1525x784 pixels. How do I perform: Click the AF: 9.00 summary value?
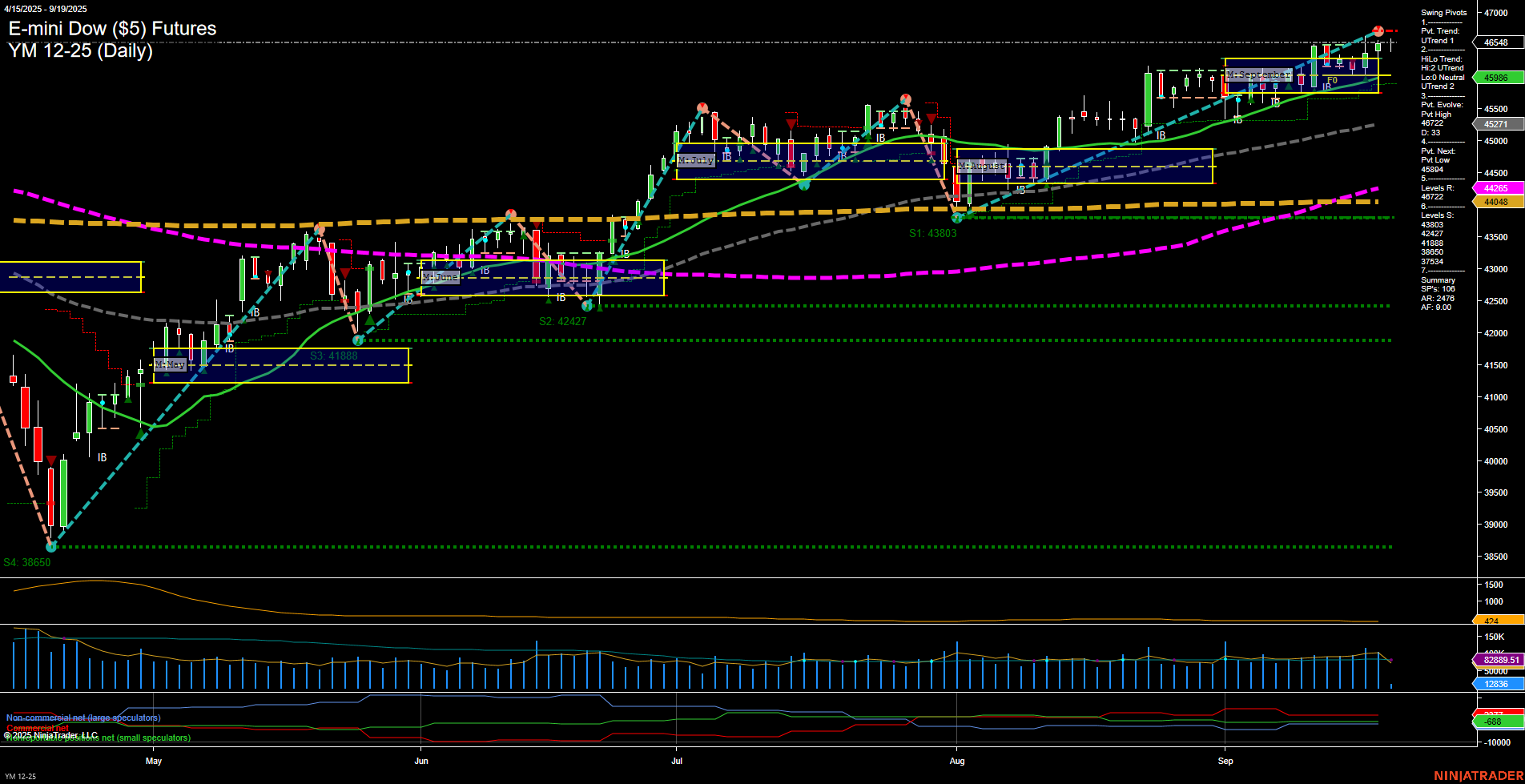[x=1436, y=308]
